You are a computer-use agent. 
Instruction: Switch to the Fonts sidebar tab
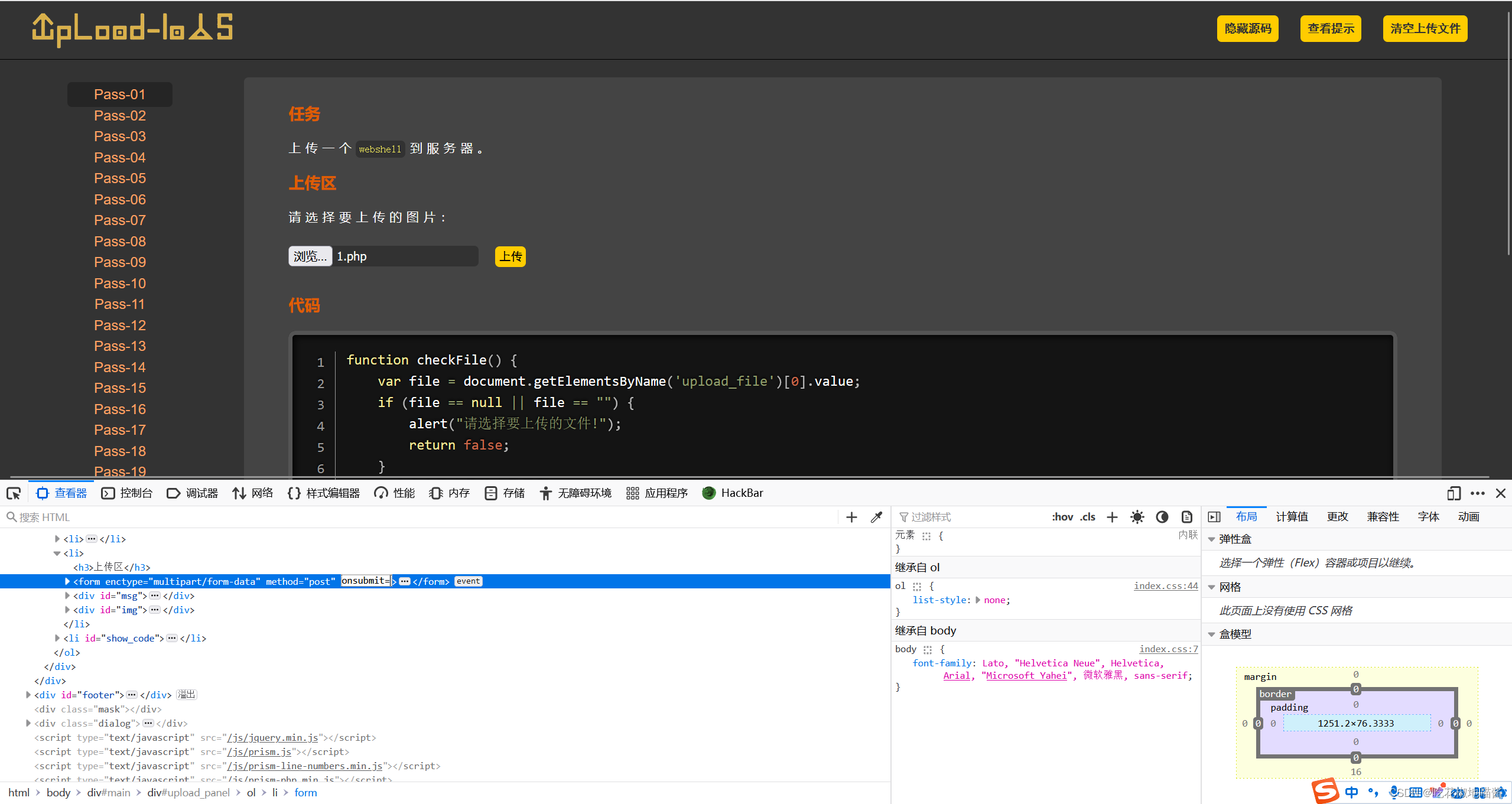click(1428, 517)
